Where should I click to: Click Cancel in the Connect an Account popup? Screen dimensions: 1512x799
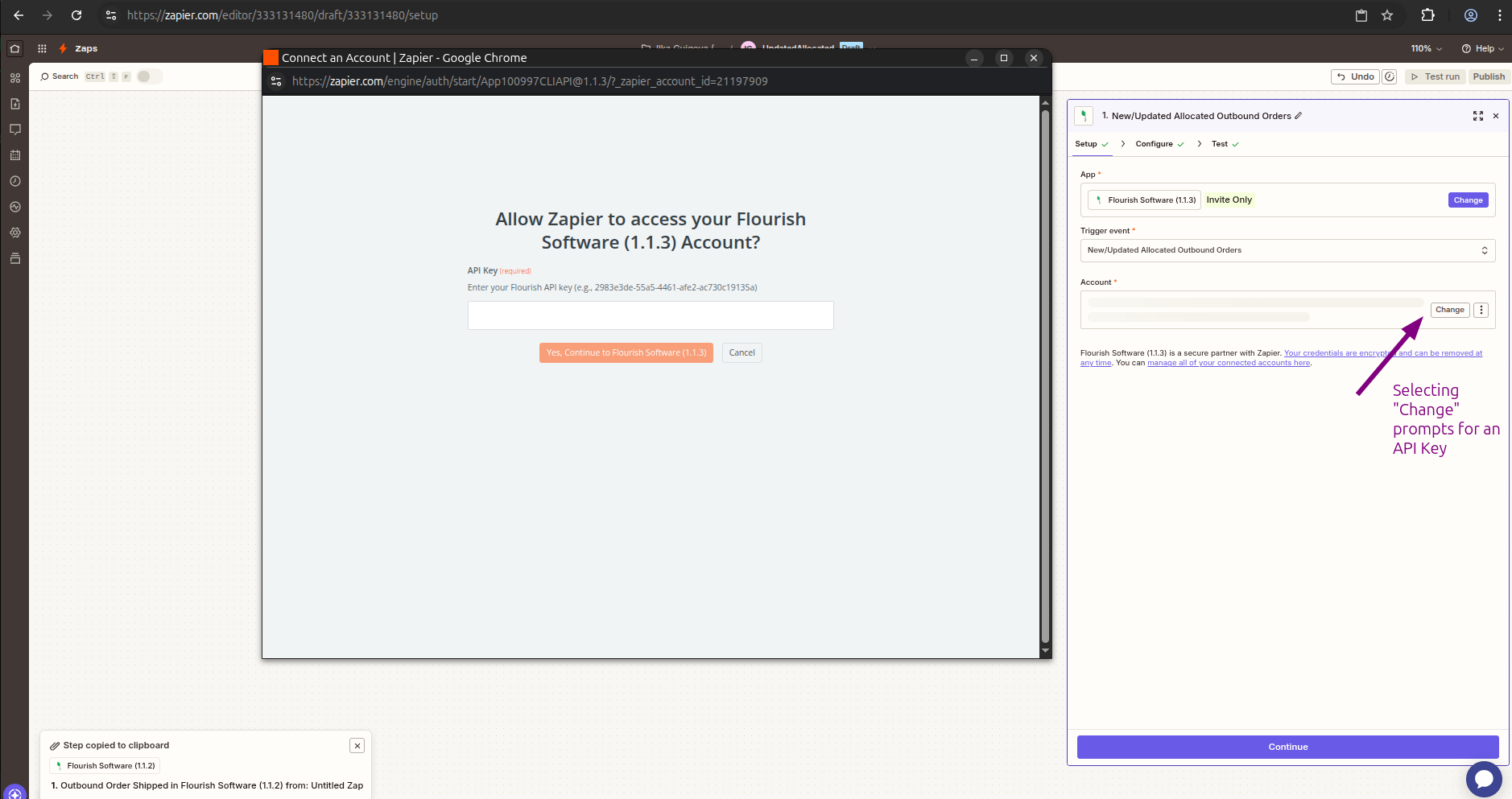[742, 352]
